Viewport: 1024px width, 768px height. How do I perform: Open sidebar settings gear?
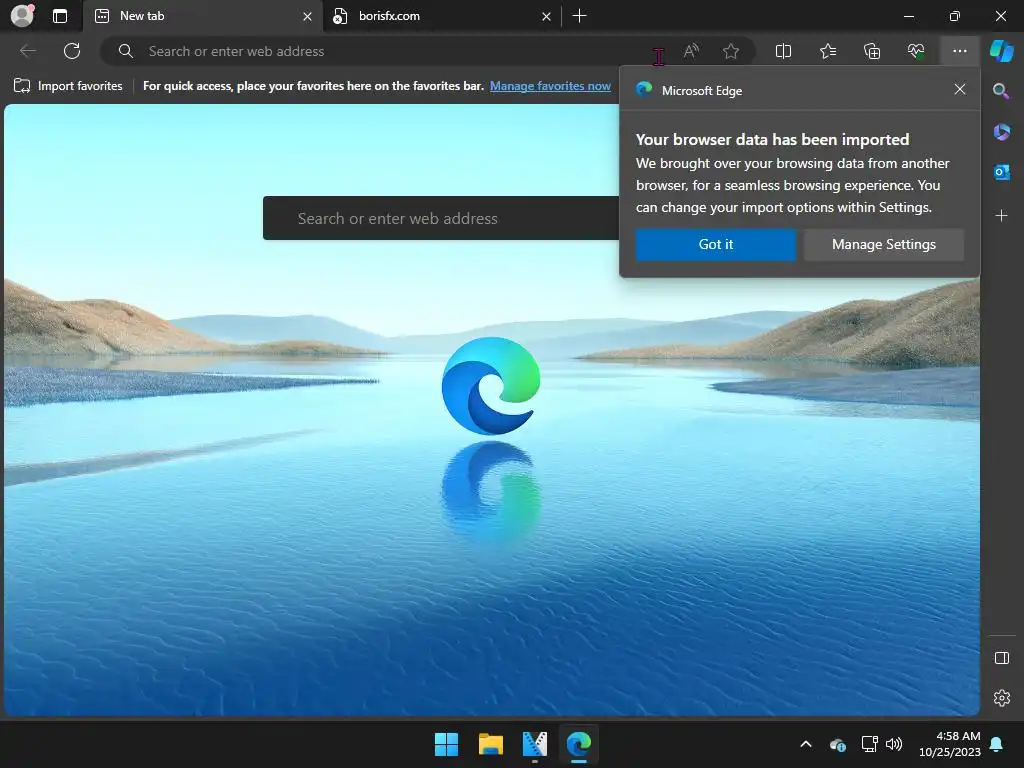pyautogui.click(x=1002, y=698)
